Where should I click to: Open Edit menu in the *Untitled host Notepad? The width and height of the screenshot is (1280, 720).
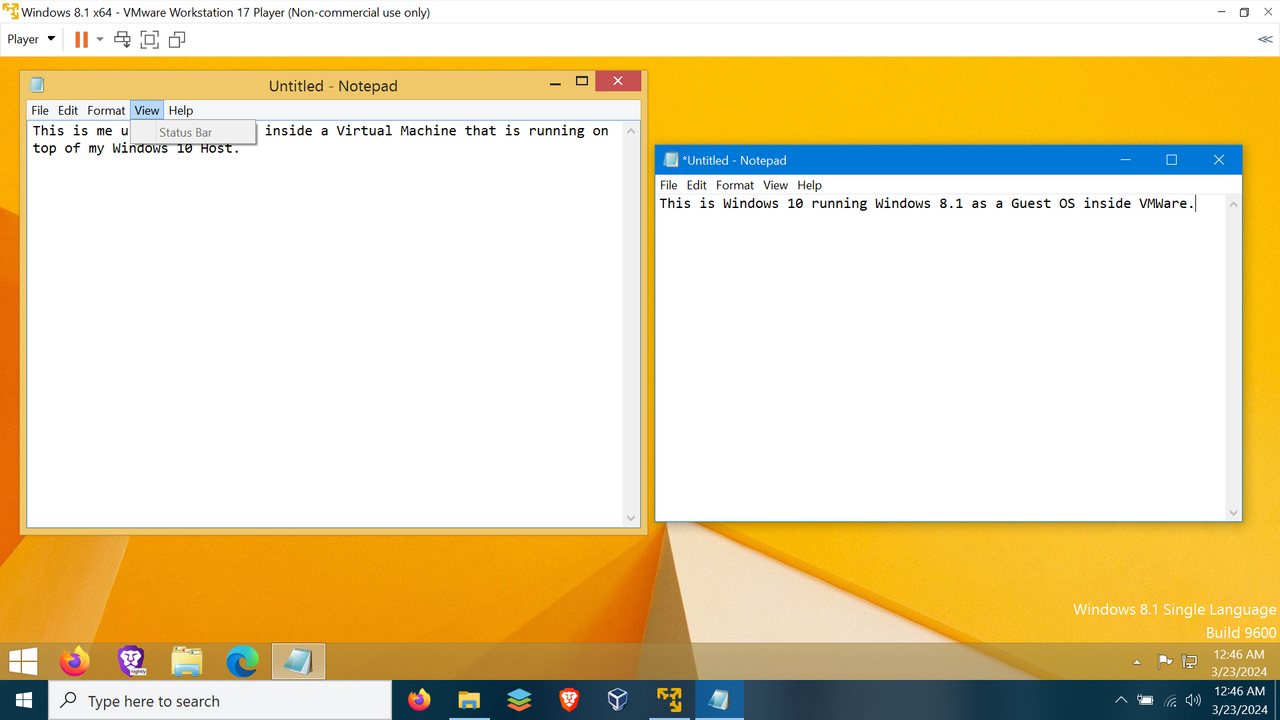click(697, 185)
